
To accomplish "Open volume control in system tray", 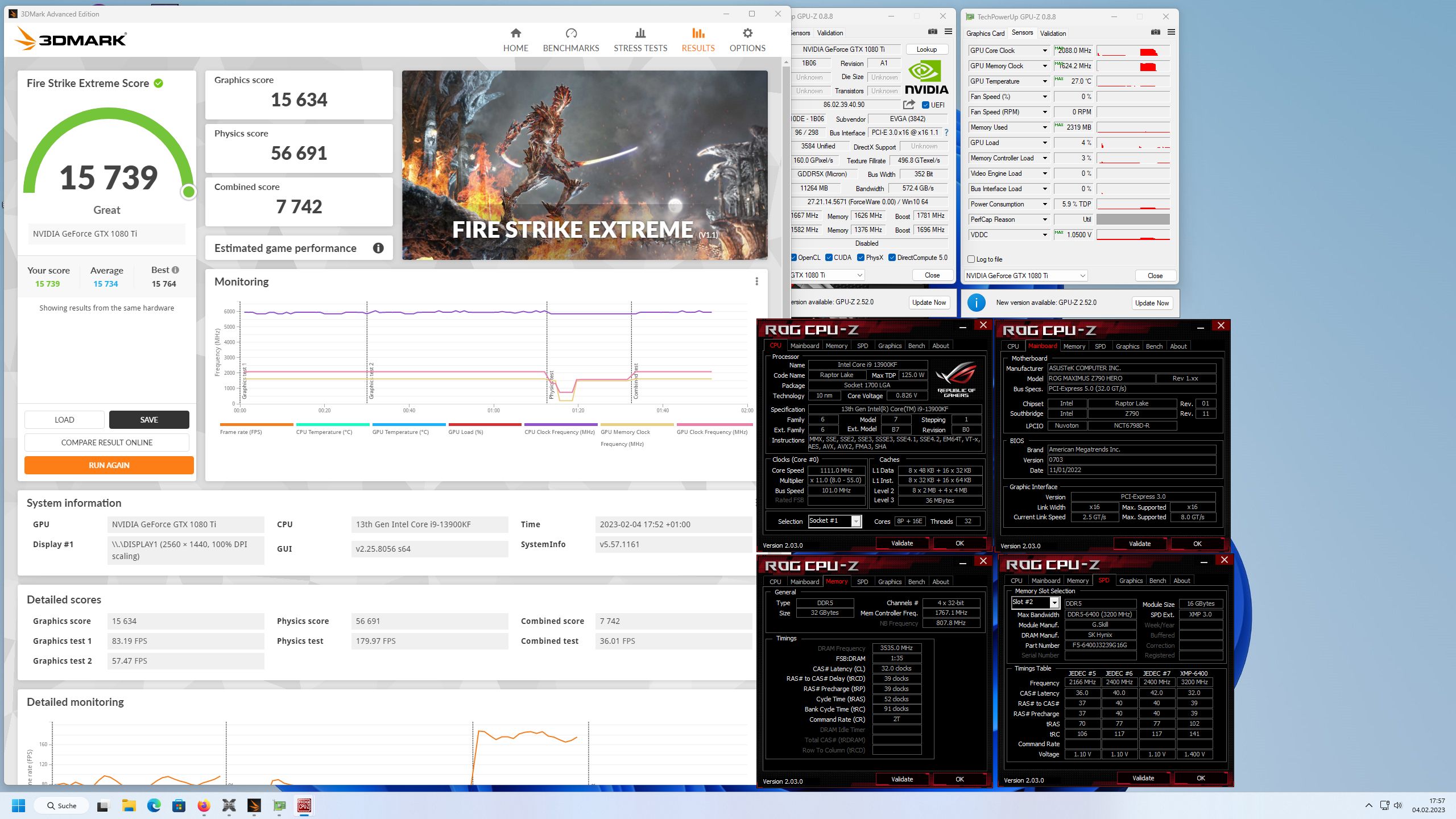I will (x=1398, y=805).
